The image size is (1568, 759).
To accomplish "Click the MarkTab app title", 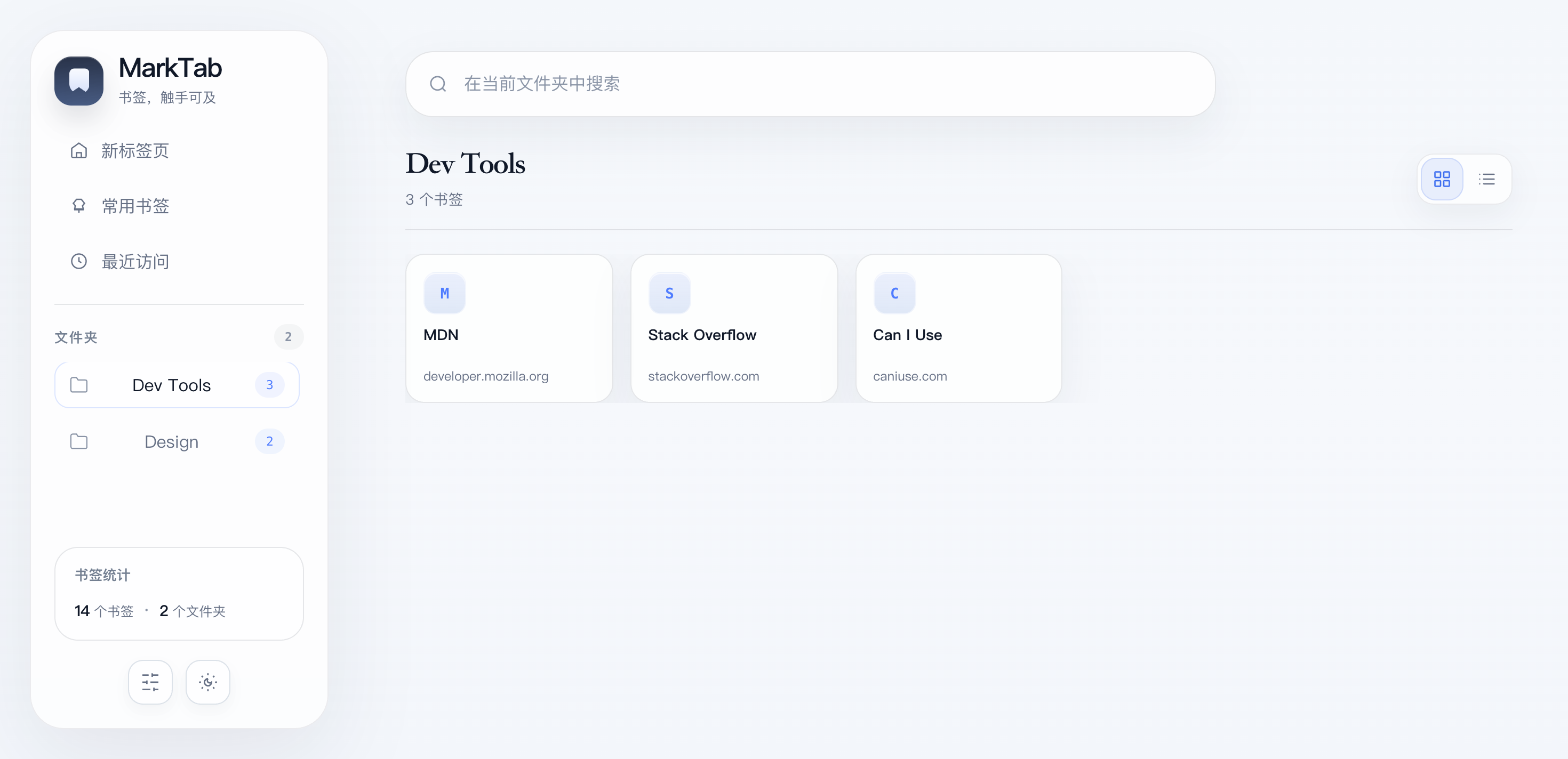I will [x=171, y=68].
